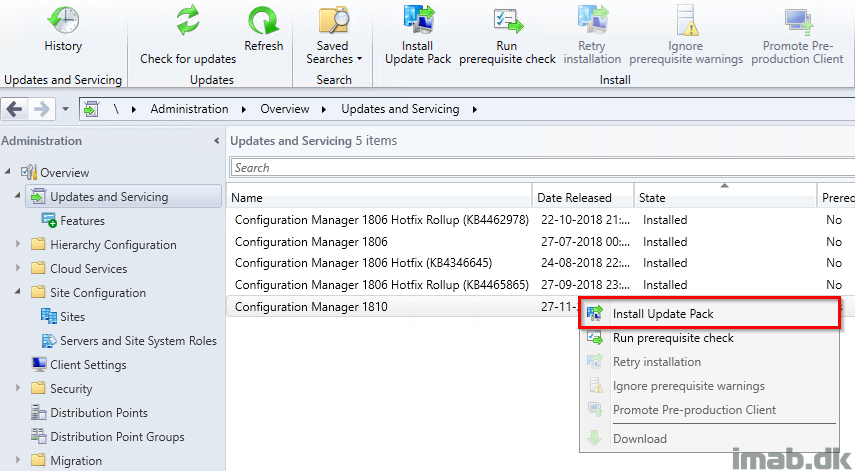Sort by the Name column header
855x471 pixels.
379,197
